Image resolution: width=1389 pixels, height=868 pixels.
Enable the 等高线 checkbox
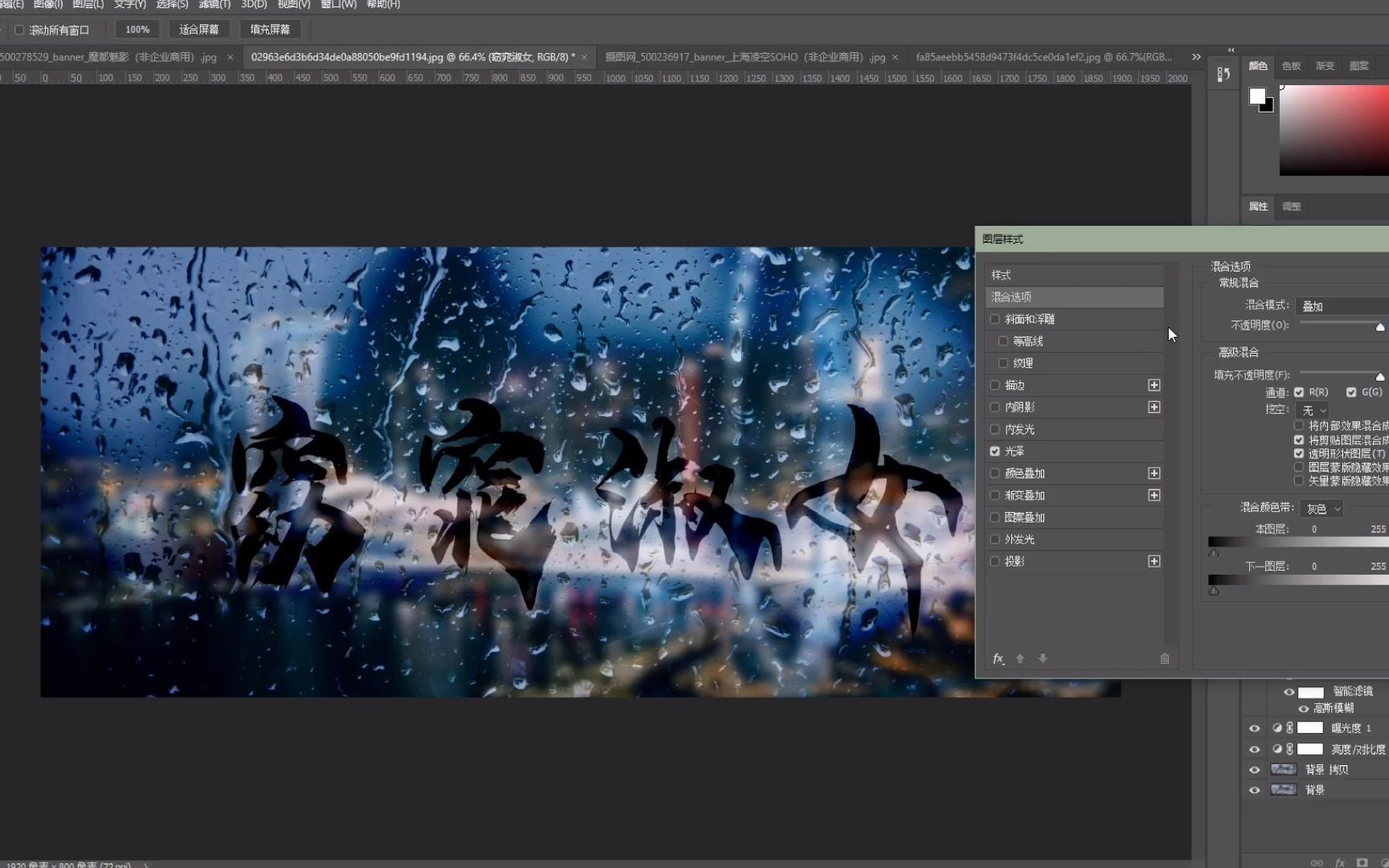[x=1003, y=341]
